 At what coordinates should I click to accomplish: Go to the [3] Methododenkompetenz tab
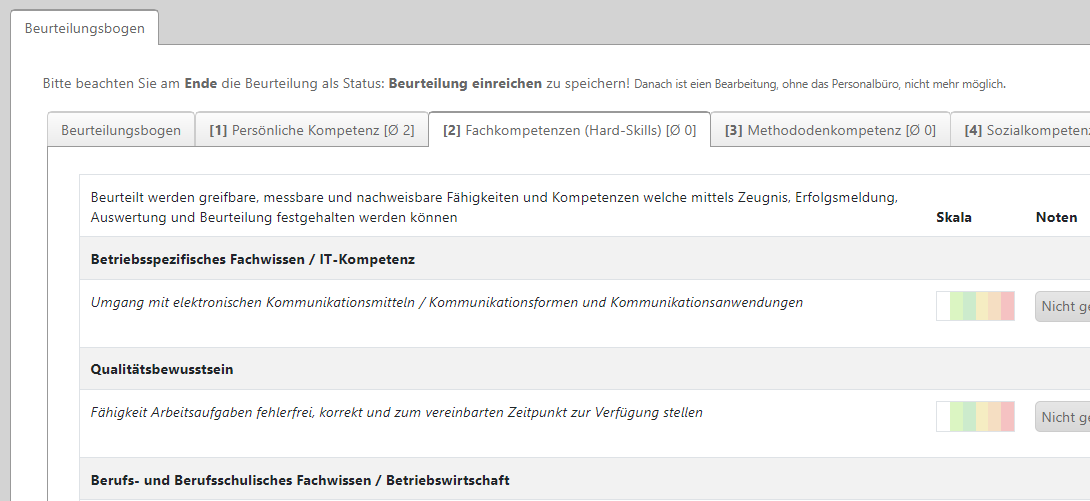tap(830, 130)
